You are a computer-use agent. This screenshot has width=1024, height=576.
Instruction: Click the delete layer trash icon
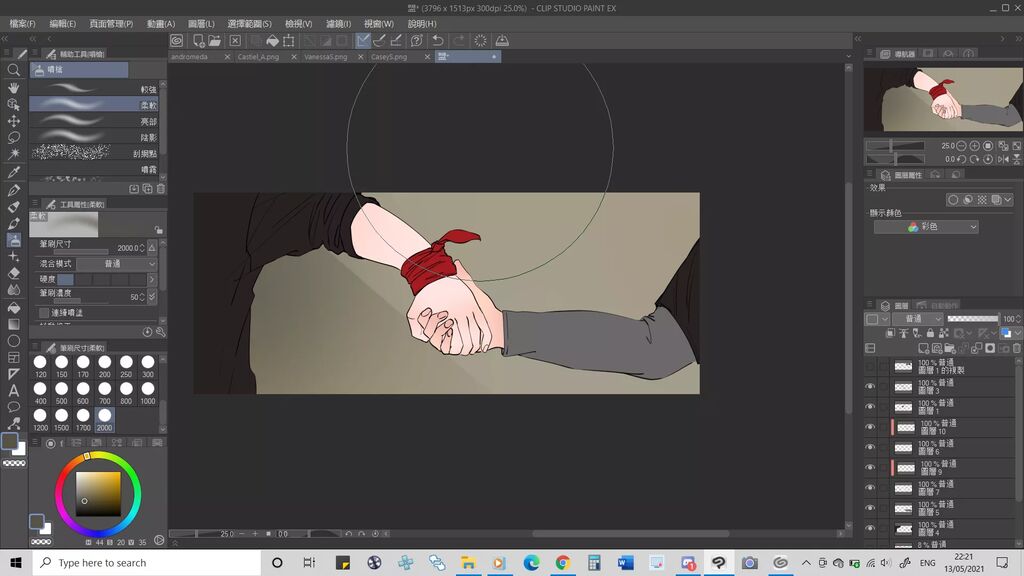tap(1016, 348)
